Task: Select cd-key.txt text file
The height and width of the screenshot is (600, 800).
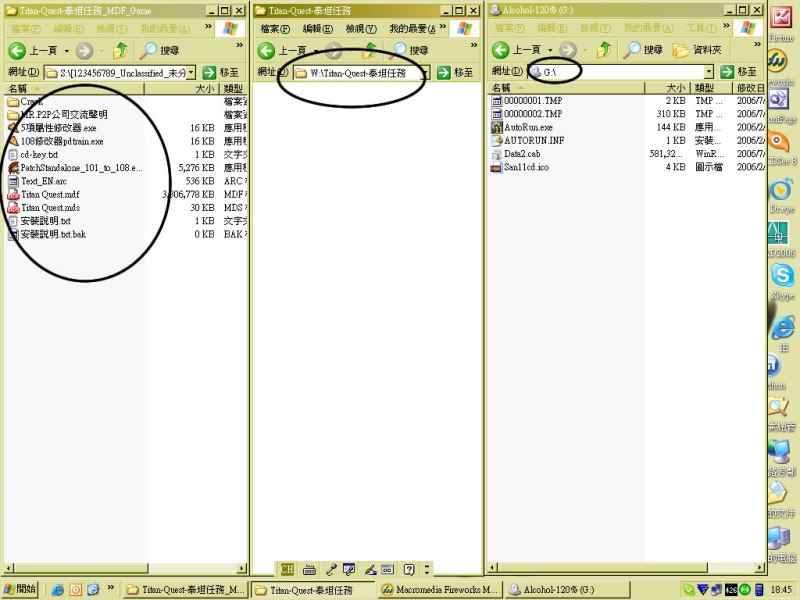Action: (39, 155)
